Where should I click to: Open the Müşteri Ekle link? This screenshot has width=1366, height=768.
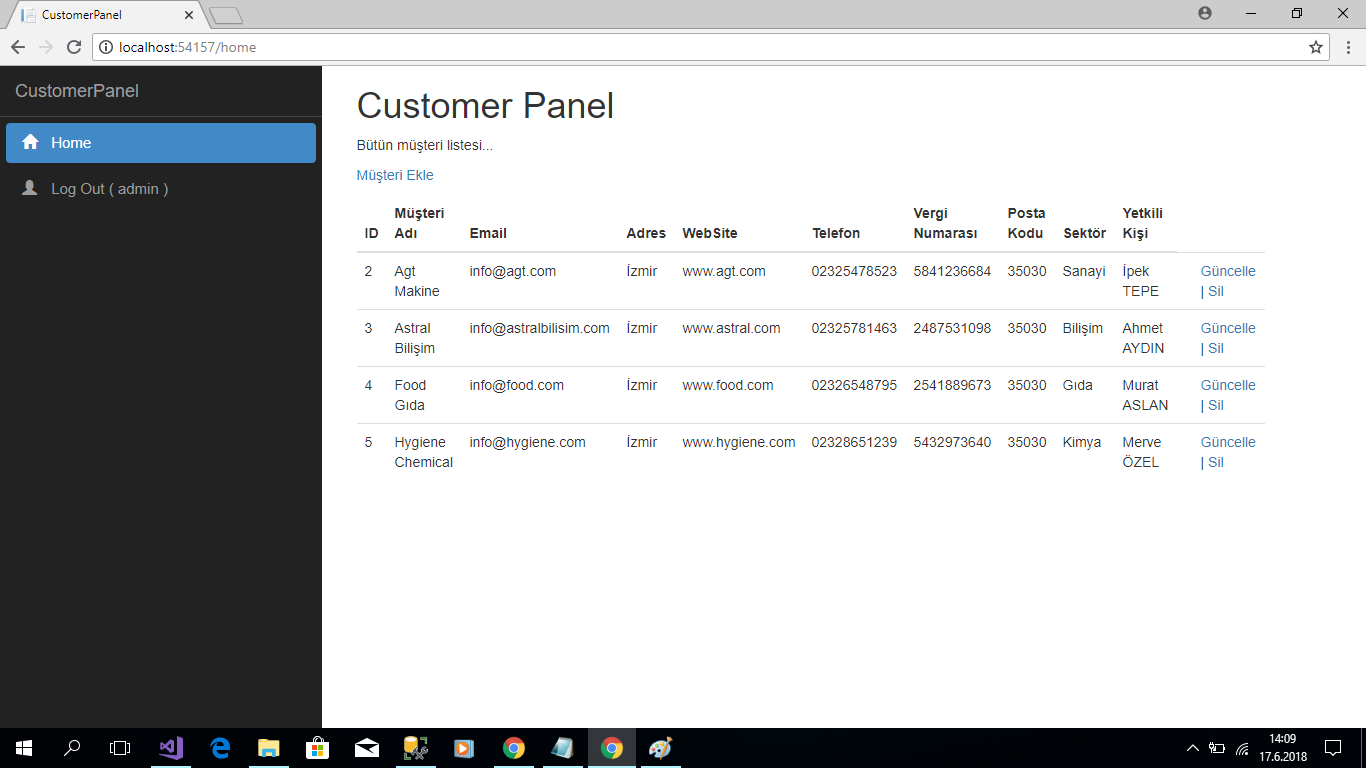click(394, 175)
